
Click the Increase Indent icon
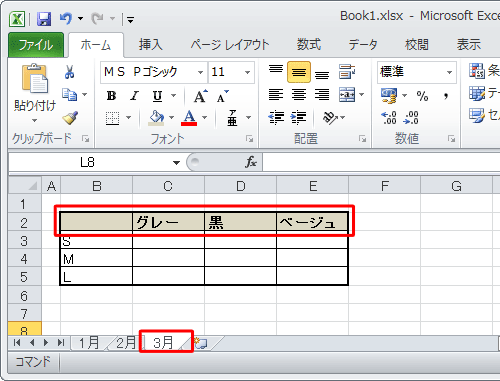[298, 118]
